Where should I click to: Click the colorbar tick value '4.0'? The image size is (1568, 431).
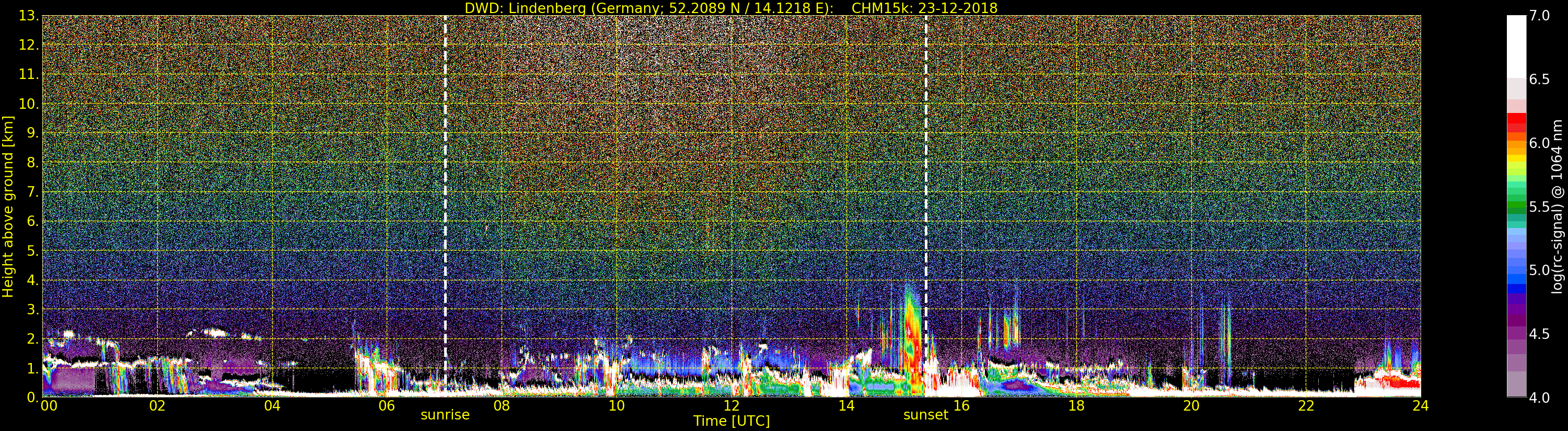coord(1539,398)
